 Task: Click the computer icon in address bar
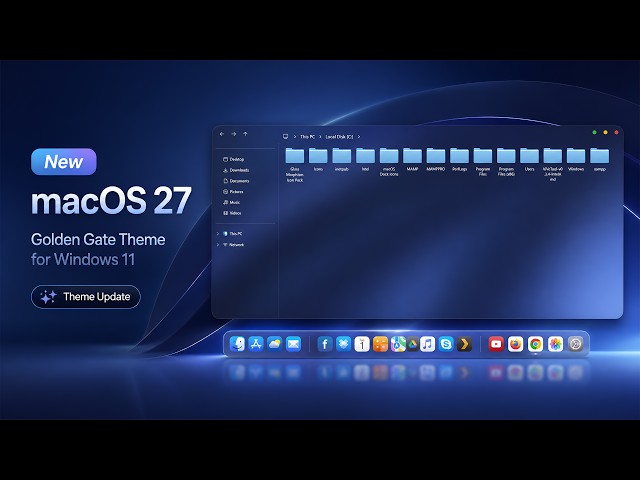click(286, 137)
